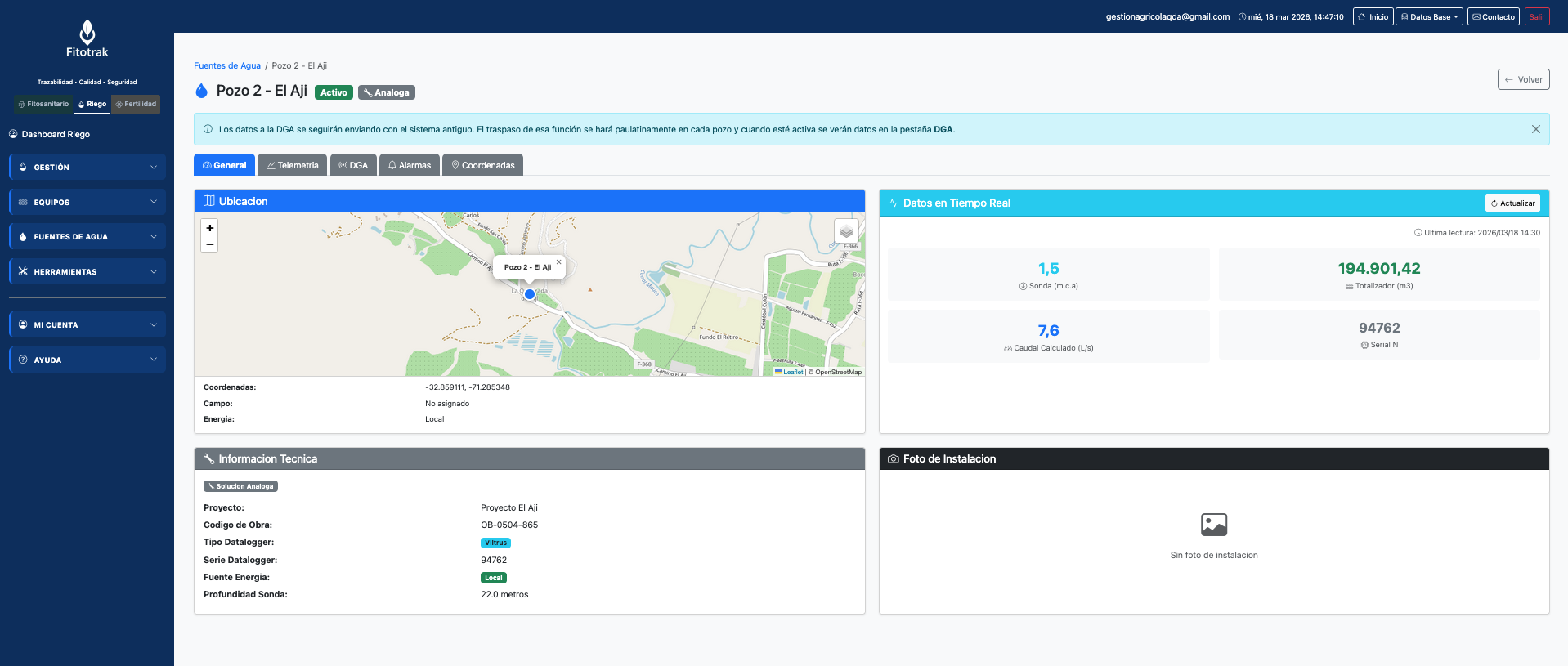Screen dimensions: 1568x666
Task: Open the Datos Base dropdown
Action: (1428, 16)
